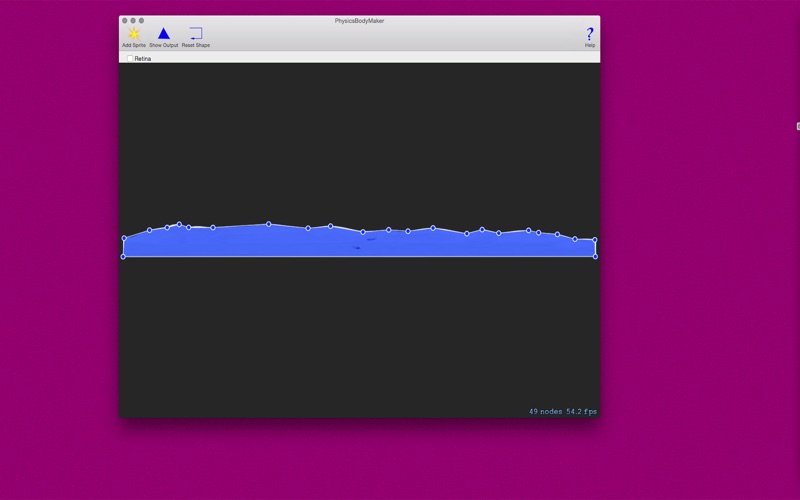The width and height of the screenshot is (800, 500).
Task: Zoom the PhysicsBodyMaker window with the third button
Action: [141, 21]
